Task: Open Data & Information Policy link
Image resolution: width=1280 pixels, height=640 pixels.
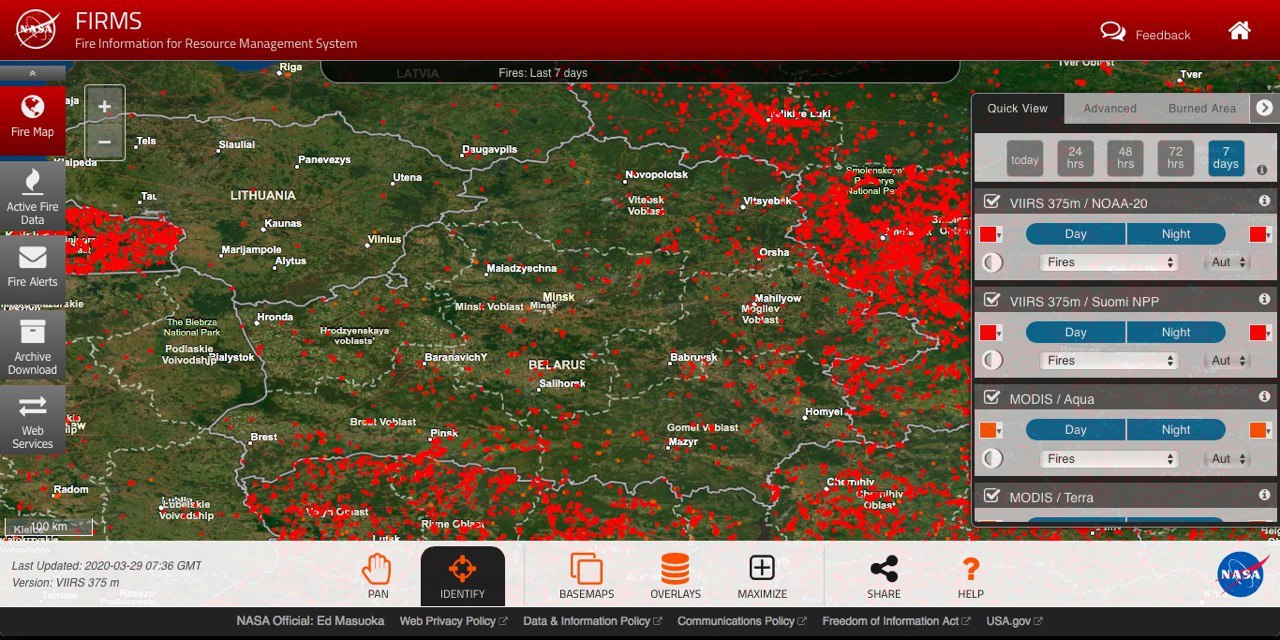Action: pyautogui.click(x=592, y=621)
